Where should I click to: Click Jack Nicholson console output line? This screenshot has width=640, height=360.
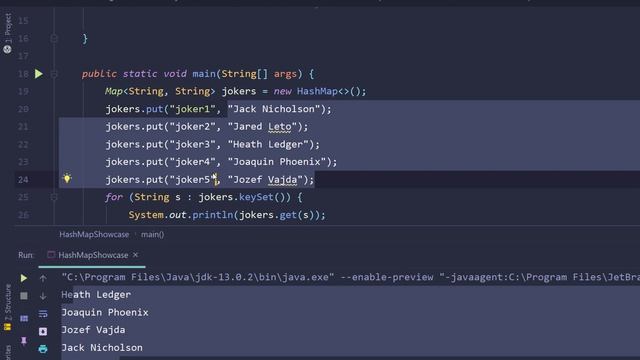point(102,348)
